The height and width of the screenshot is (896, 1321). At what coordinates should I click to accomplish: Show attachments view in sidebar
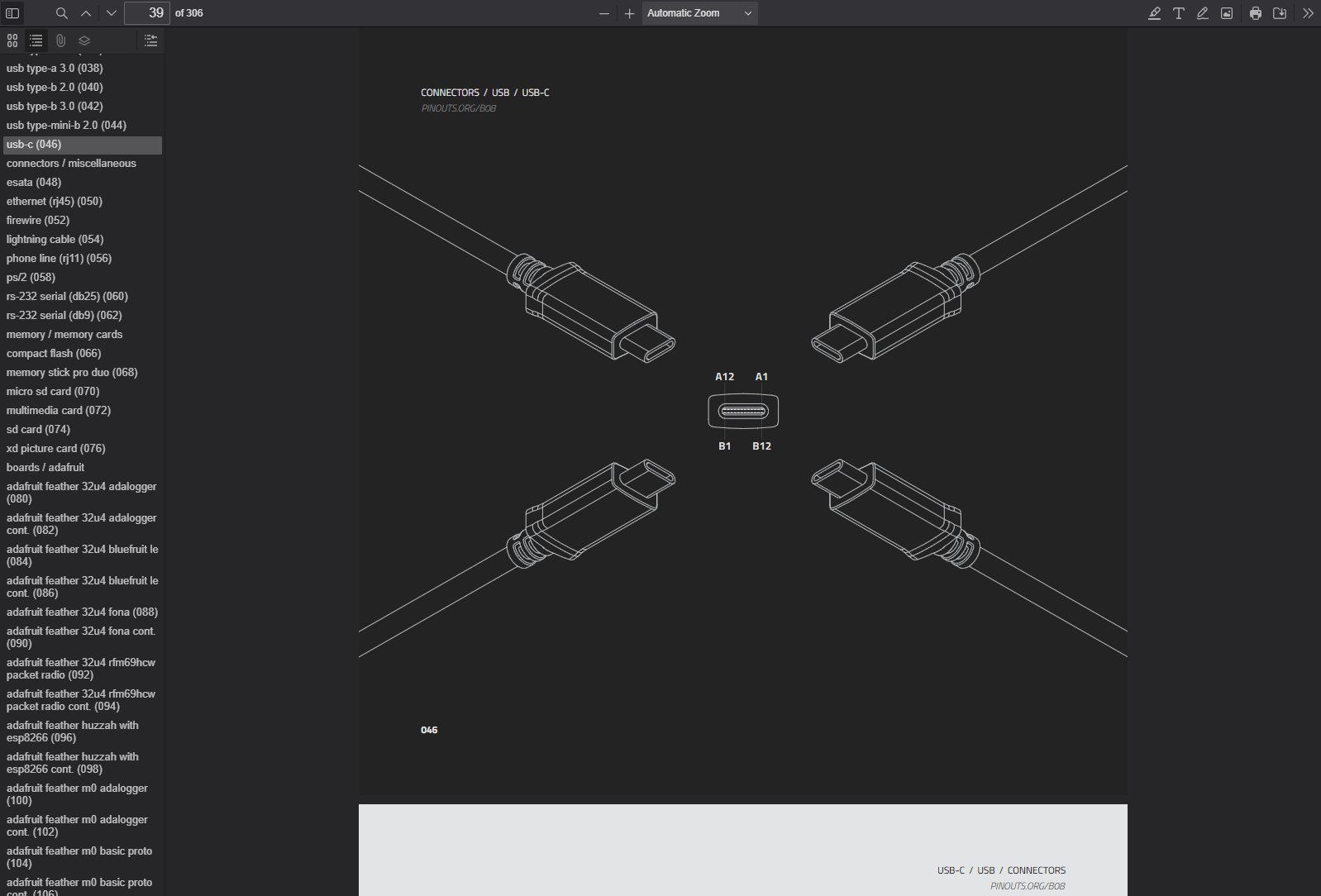click(x=60, y=41)
